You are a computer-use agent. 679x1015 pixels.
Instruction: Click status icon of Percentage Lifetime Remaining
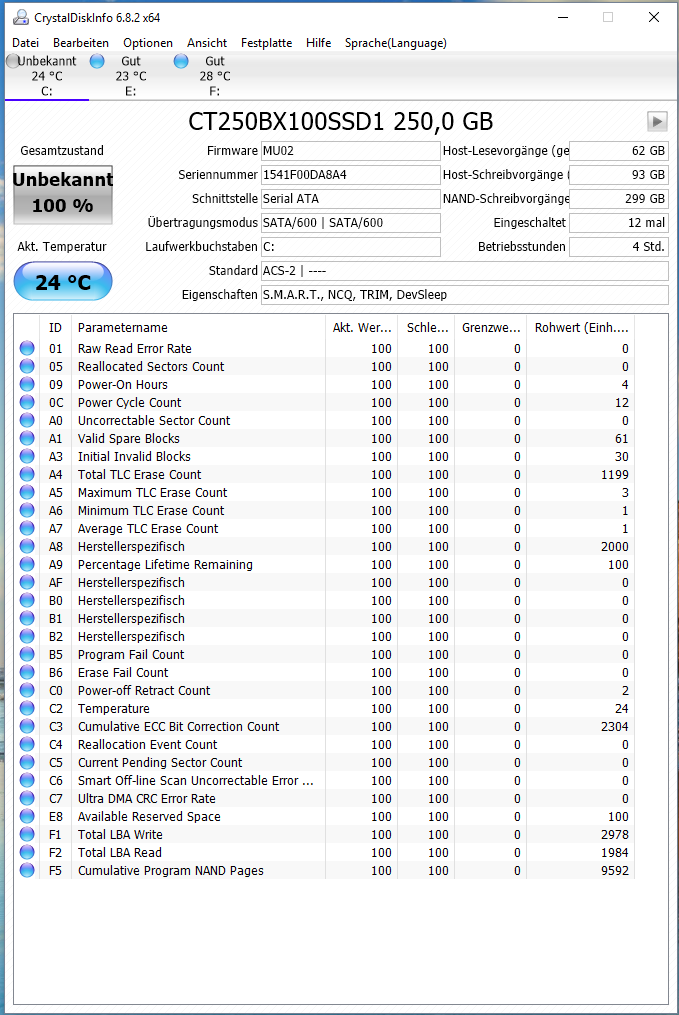pyautogui.click(x=27, y=564)
